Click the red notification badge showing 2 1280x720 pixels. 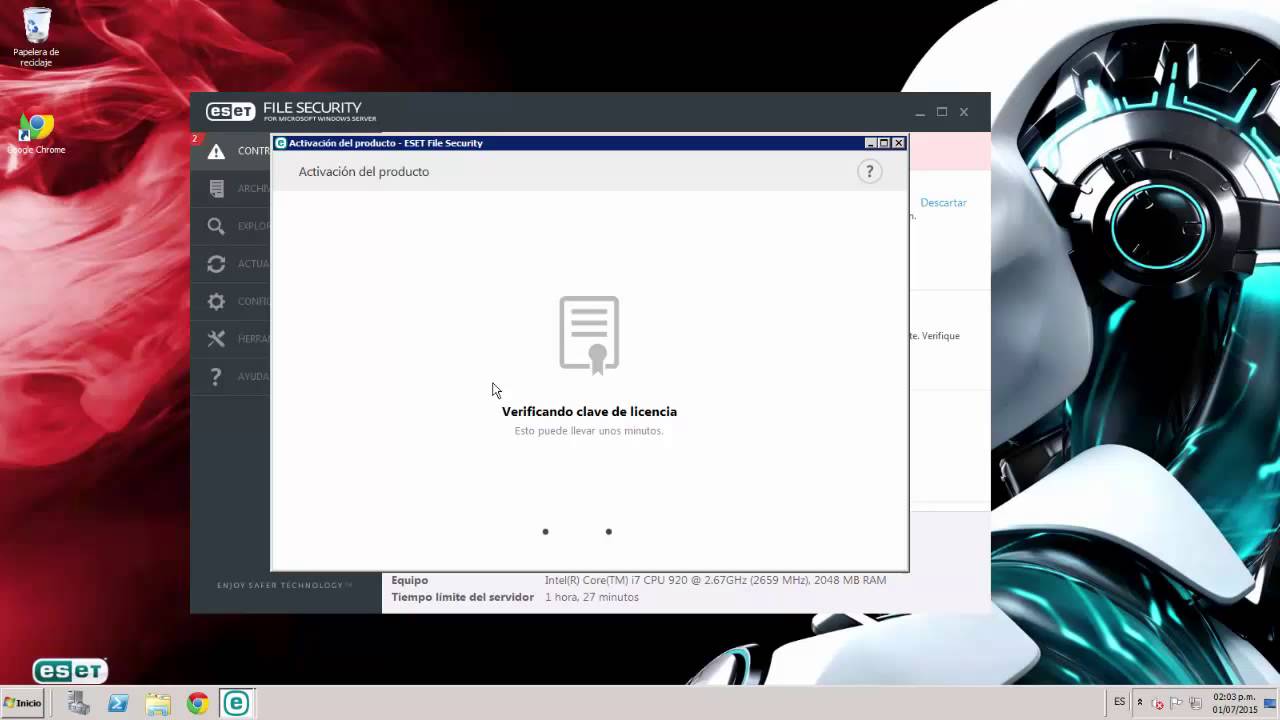click(x=195, y=139)
